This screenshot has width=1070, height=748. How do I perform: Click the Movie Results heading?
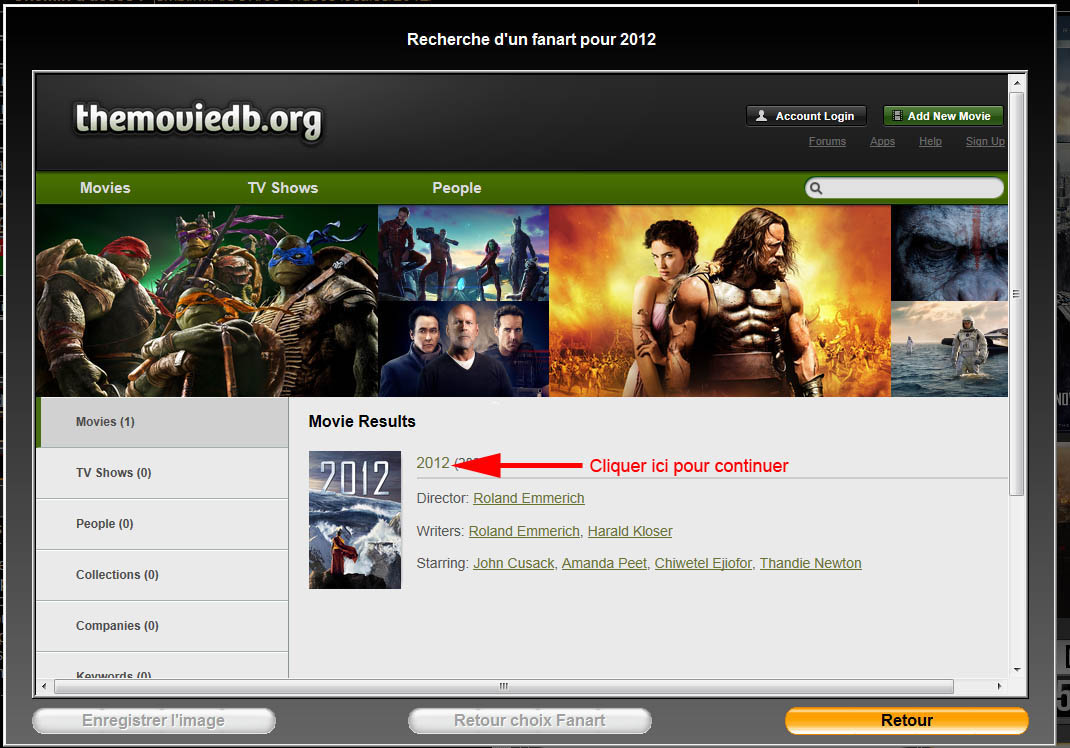coord(362,421)
